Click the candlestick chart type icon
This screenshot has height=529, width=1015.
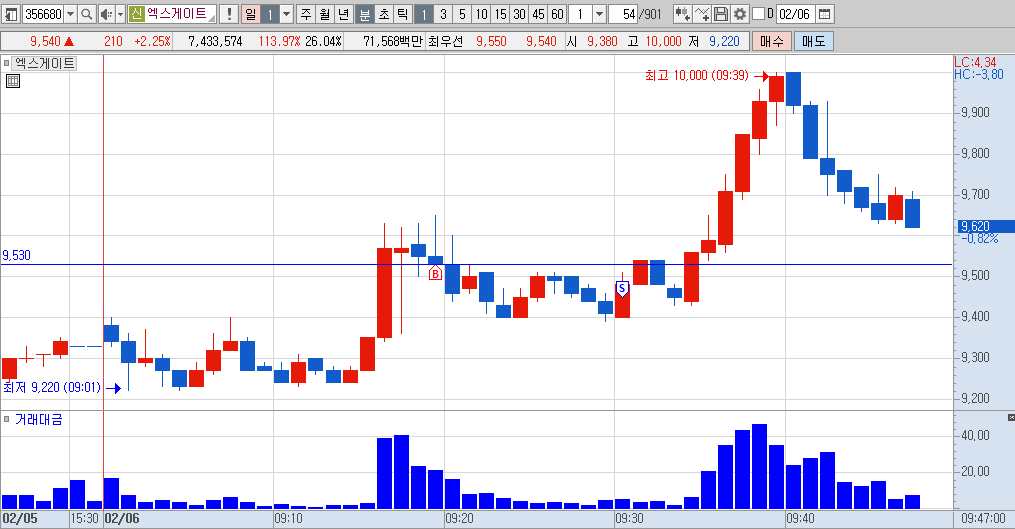point(682,14)
